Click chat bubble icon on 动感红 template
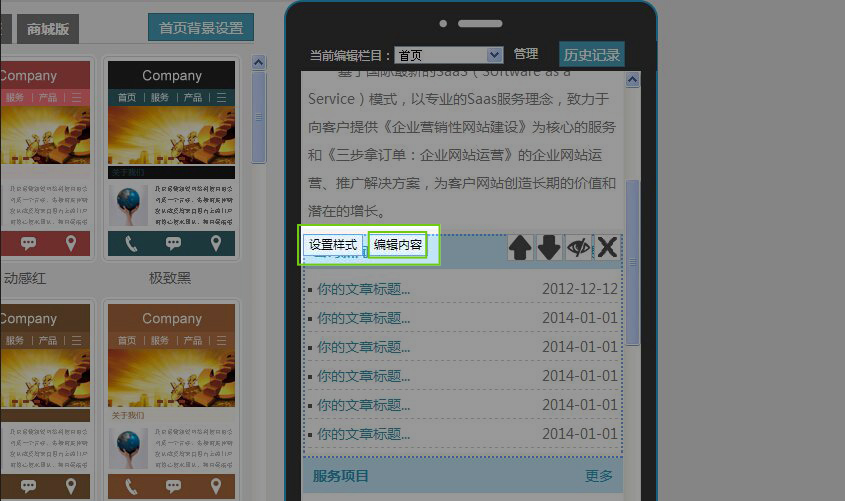Image resolution: width=845 pixels, height=501 pixels. tap(29, 243)
